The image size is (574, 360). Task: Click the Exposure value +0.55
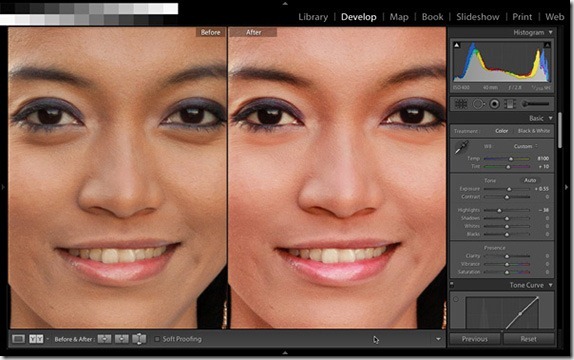click(542, 189)
